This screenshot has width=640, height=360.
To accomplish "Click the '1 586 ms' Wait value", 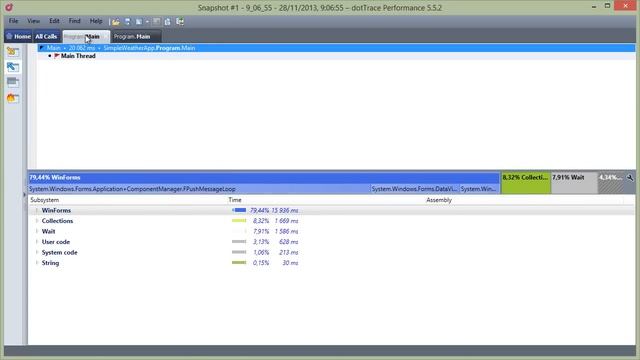I will pyautogui.click(x=287, y=231).
